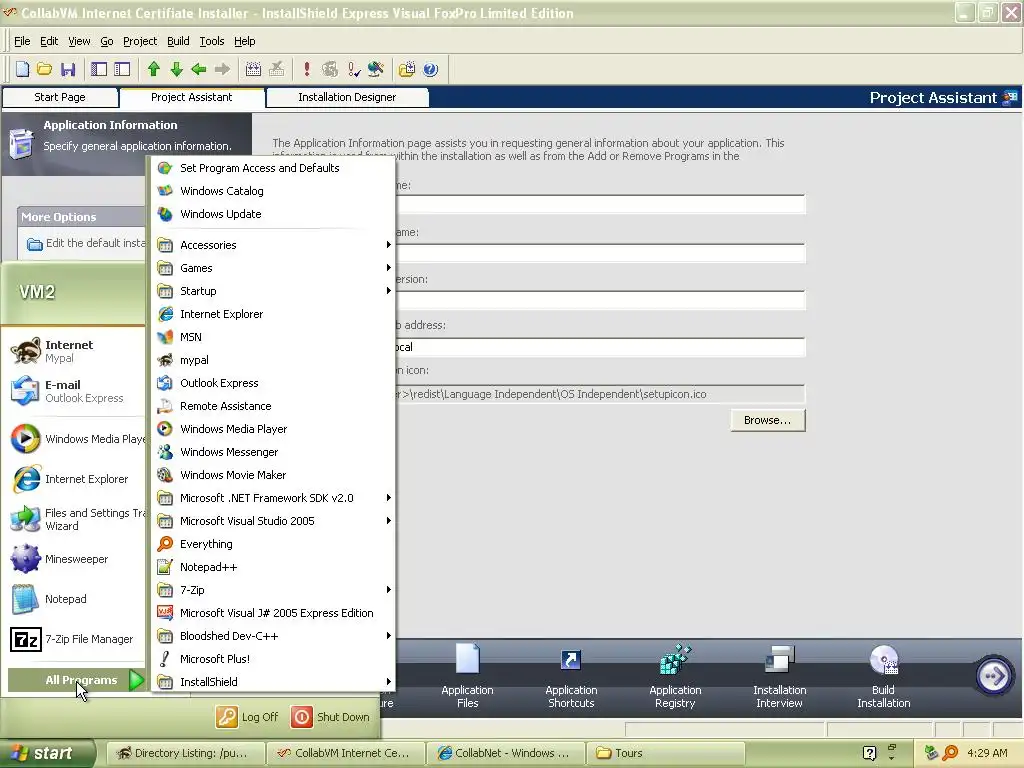This screenshot has height=768, width=1024.
Task: Open Windows Catalog from programs menu
Action: click(x=273, y=191)
